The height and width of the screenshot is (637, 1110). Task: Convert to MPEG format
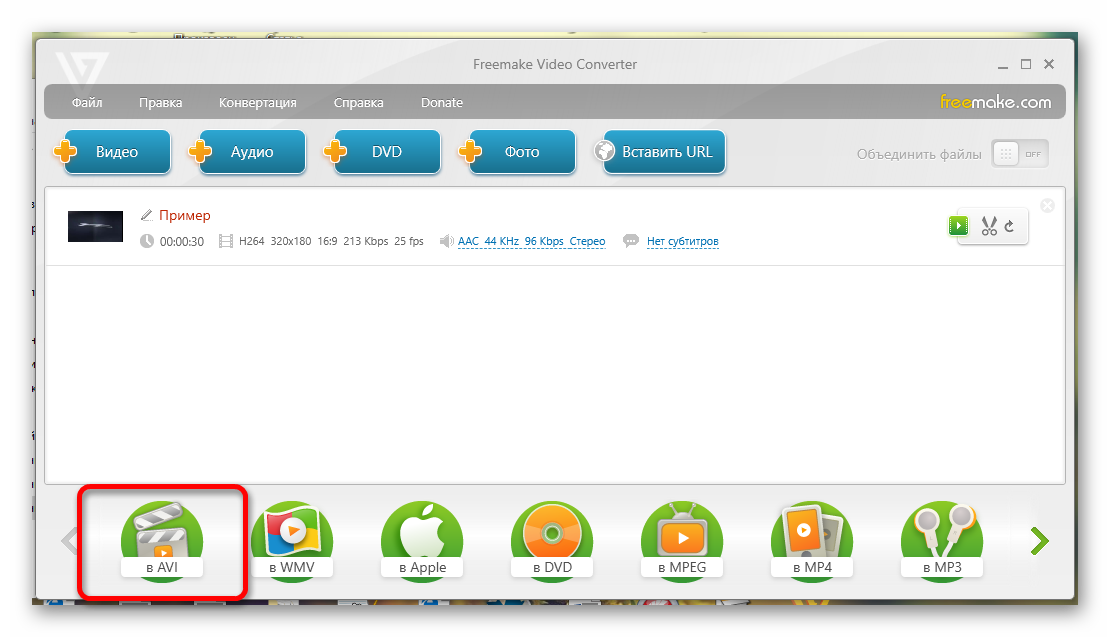tap(682, 541)
